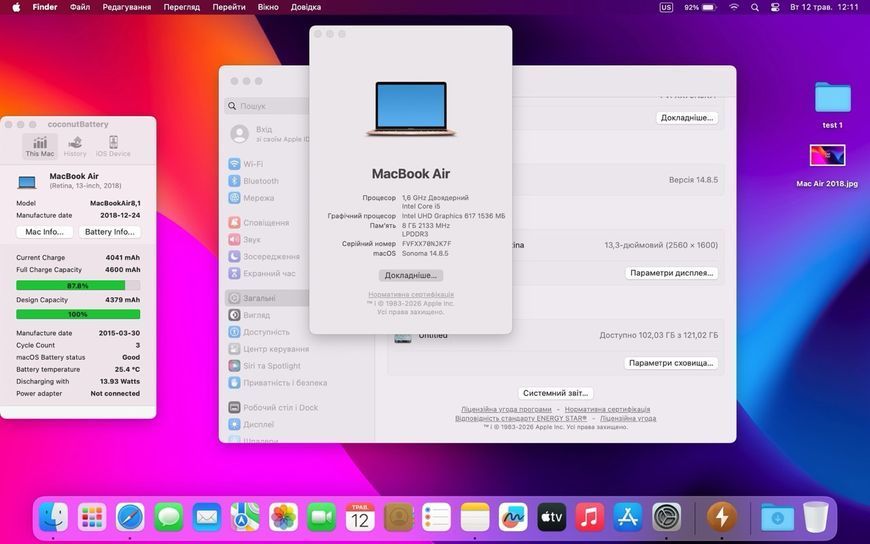Screen dimensions: 870x544
Task: Open Trash in the Dock
Action: point(816,517)
